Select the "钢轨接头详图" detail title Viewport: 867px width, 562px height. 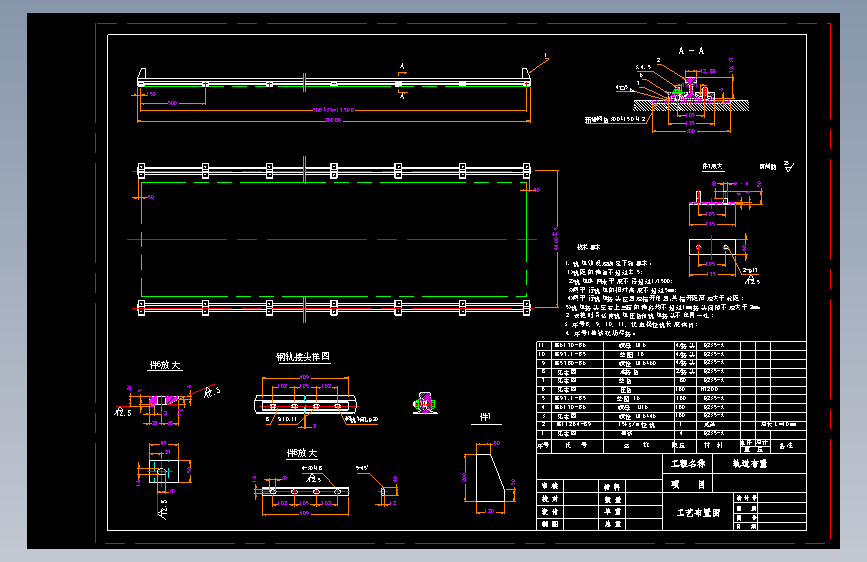tap(303, 357)
